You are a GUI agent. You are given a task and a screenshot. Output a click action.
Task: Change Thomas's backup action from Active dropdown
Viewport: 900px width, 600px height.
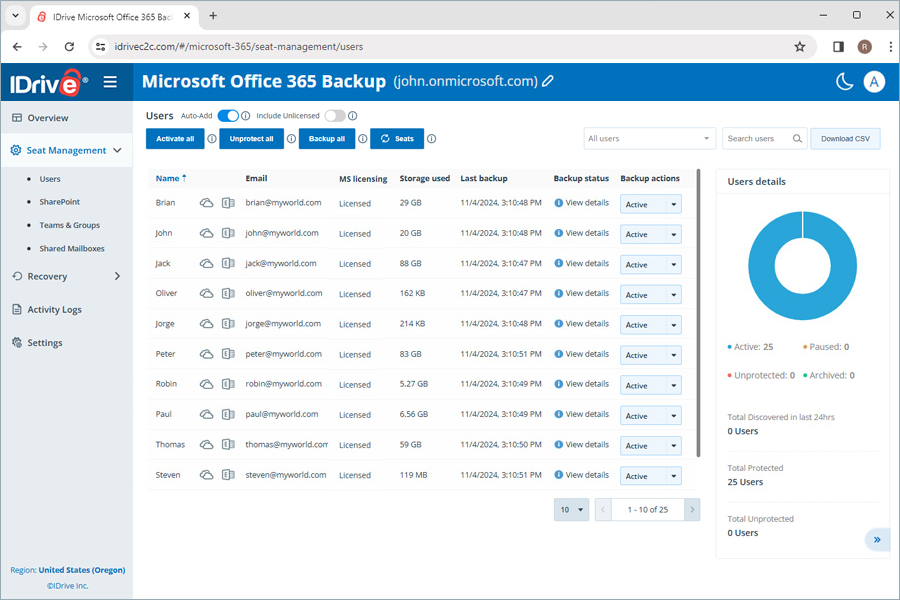click(x=650, y=445)
